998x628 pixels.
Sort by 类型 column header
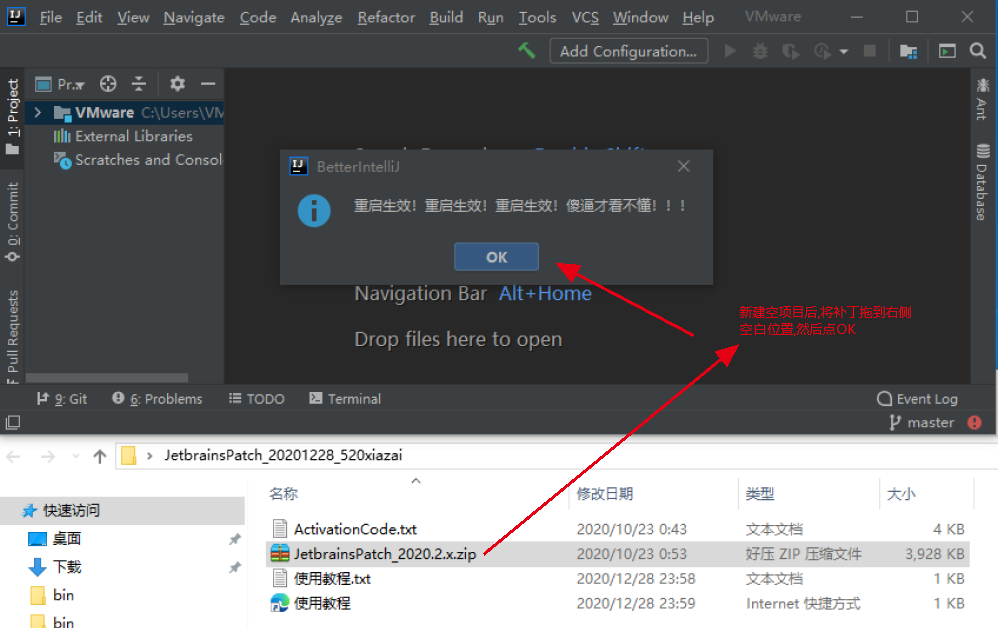[760, 494]
